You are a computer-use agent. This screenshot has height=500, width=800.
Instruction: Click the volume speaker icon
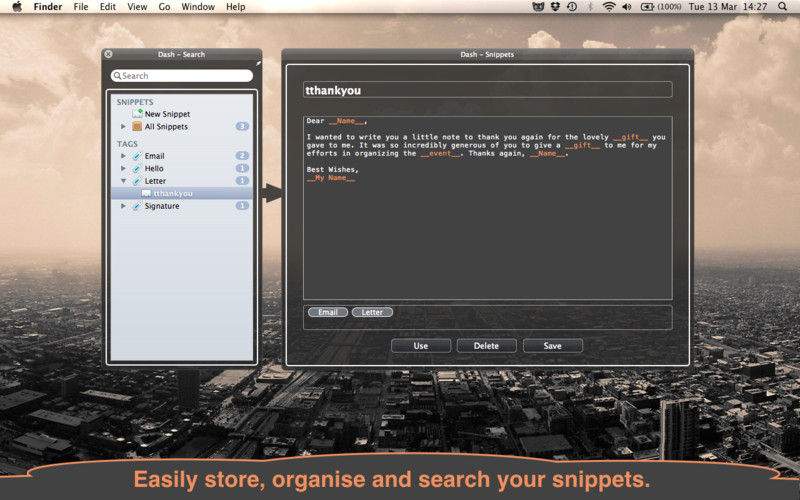627,7
